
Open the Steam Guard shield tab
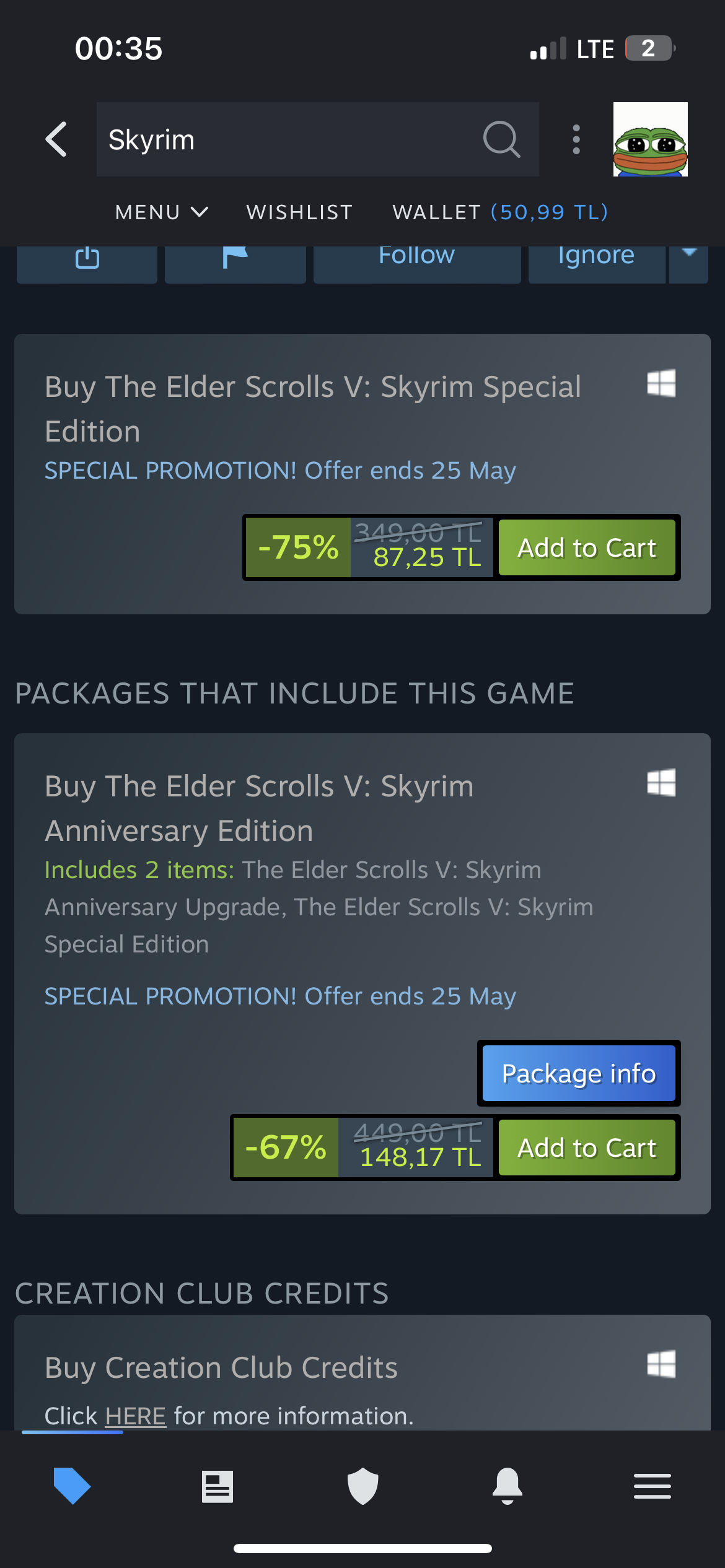[362, 1486]
